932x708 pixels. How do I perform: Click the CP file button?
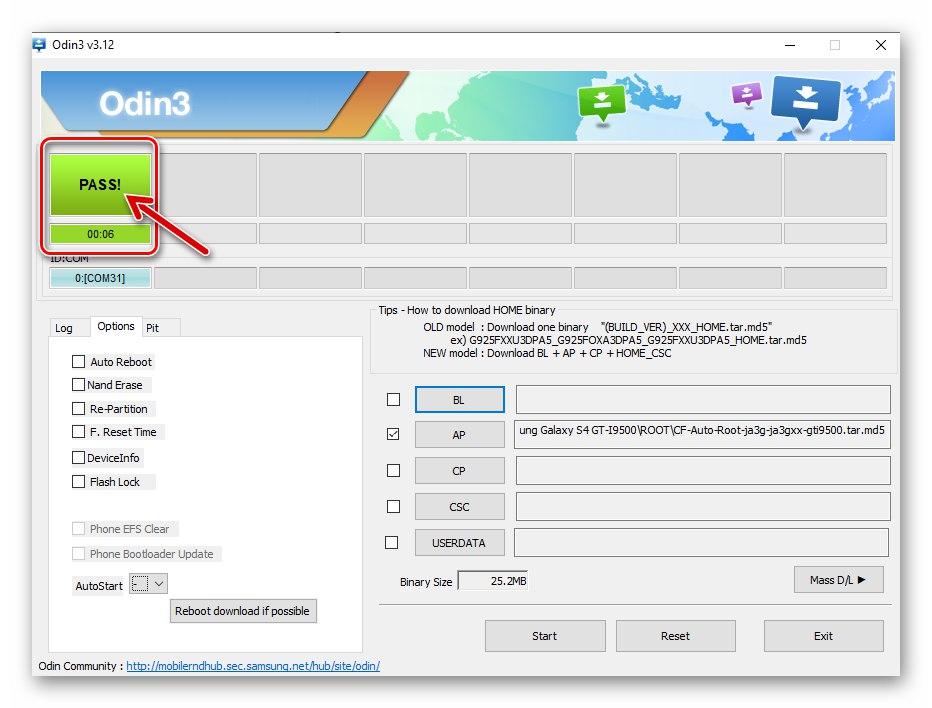coord(459,471)
